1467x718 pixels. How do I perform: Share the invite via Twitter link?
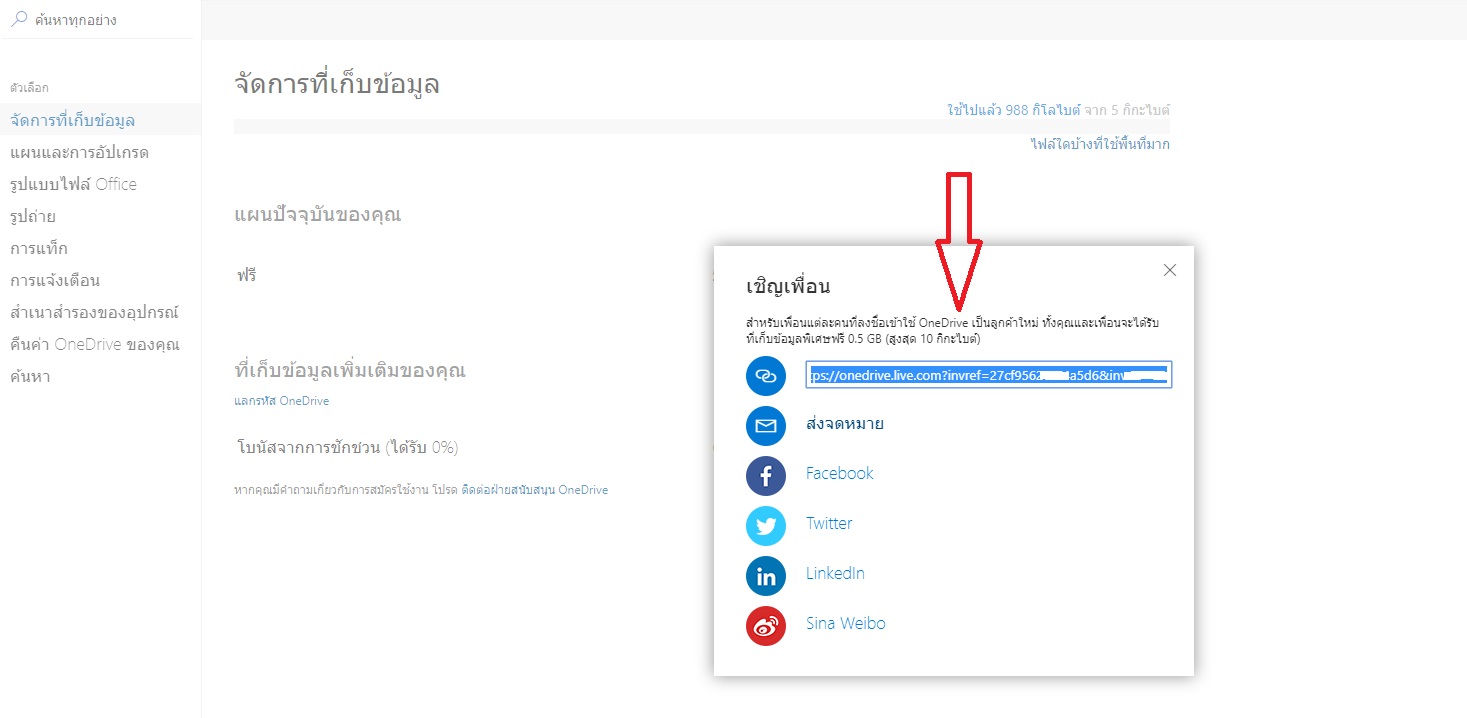coord(829,523)
